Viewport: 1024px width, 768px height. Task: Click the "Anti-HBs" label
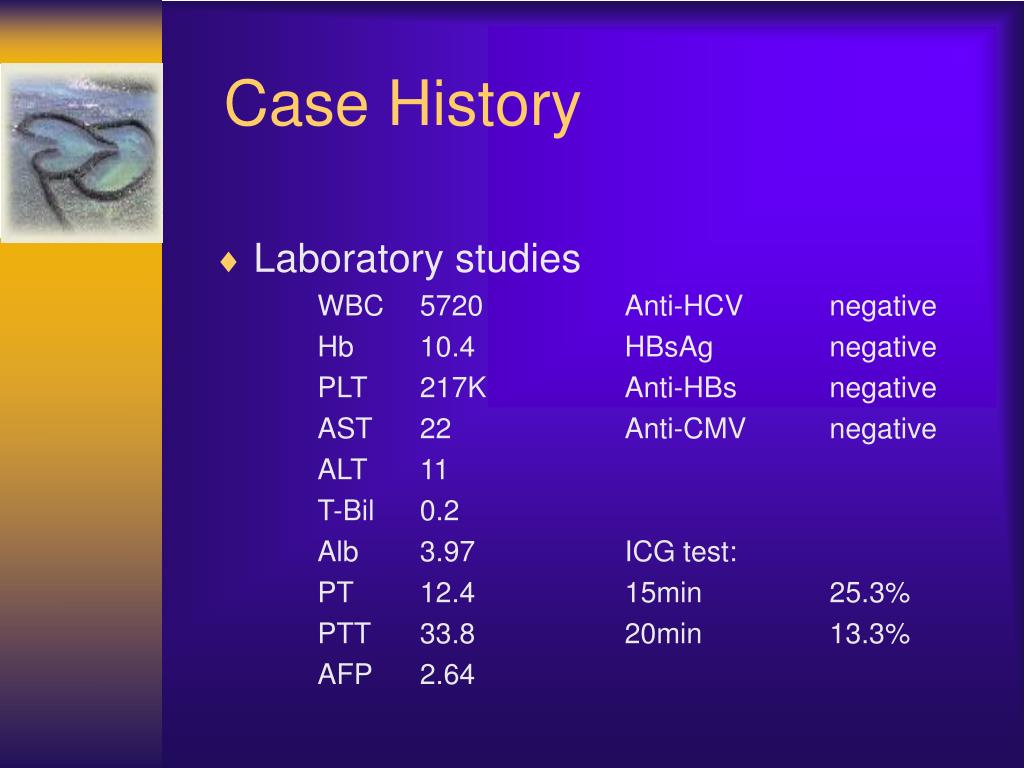point(680,387)
